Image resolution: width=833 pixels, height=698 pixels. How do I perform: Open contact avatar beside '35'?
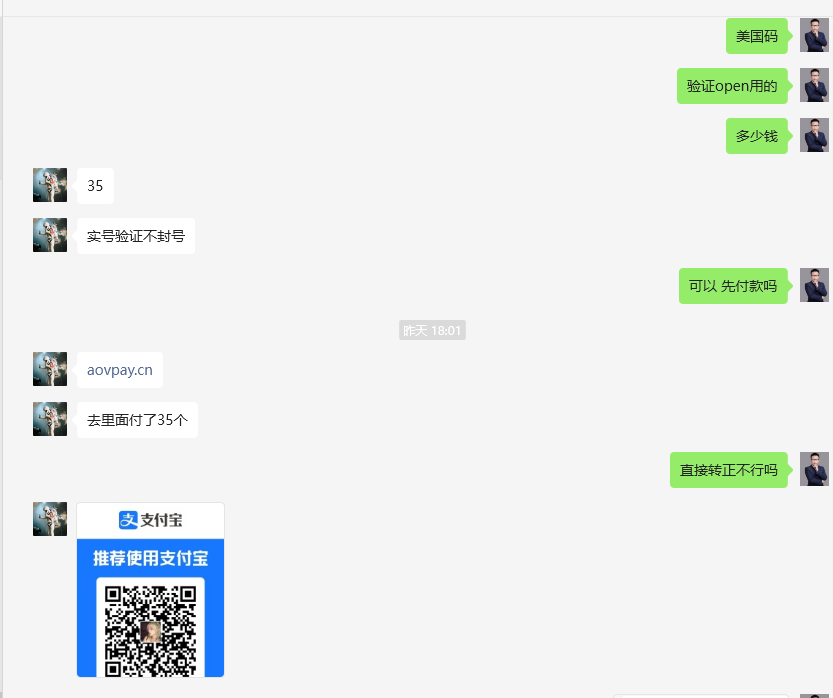(x=50, y=185)
